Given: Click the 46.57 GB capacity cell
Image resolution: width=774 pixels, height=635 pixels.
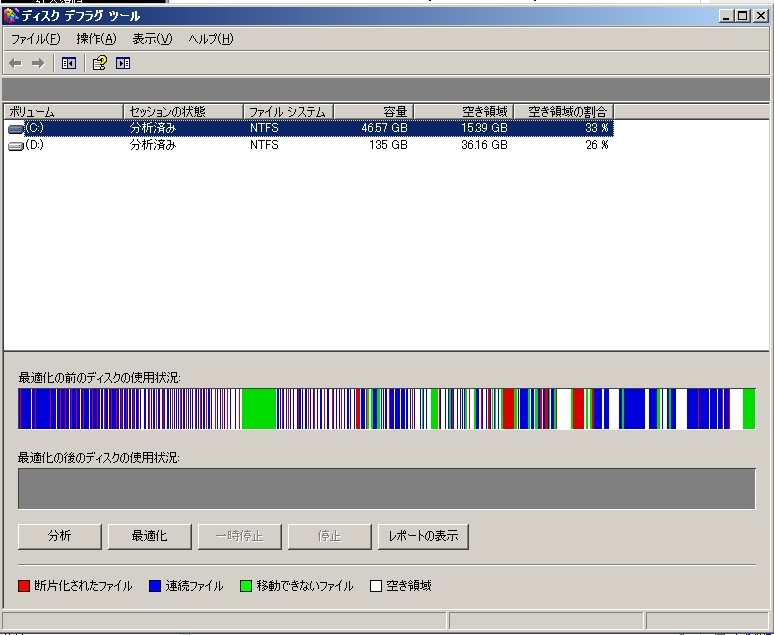Looking at the screenshot, I should 385,128.
